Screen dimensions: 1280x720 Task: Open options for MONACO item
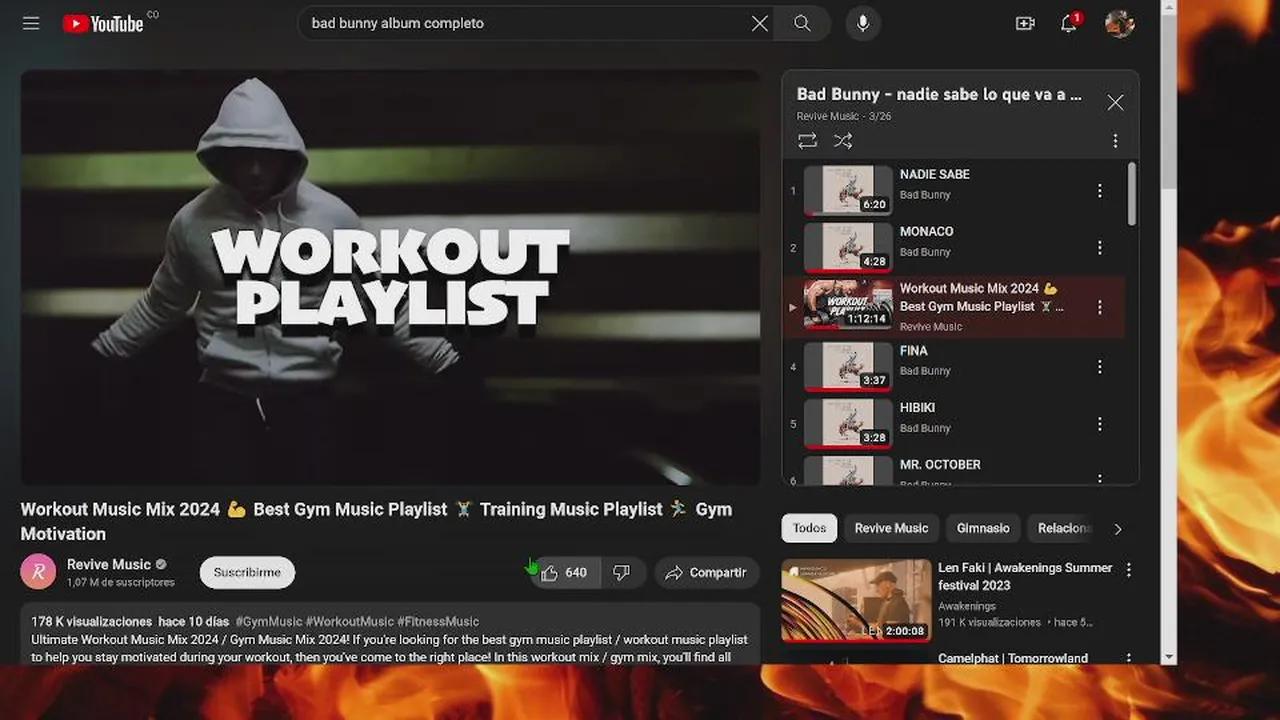pyautogui.click(x=1100, y=247)
